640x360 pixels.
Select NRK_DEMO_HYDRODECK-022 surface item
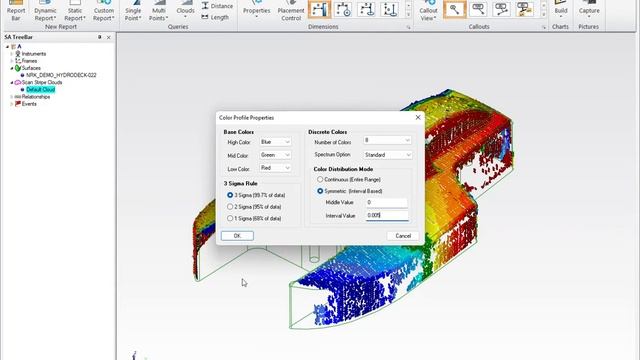point(61,75)
